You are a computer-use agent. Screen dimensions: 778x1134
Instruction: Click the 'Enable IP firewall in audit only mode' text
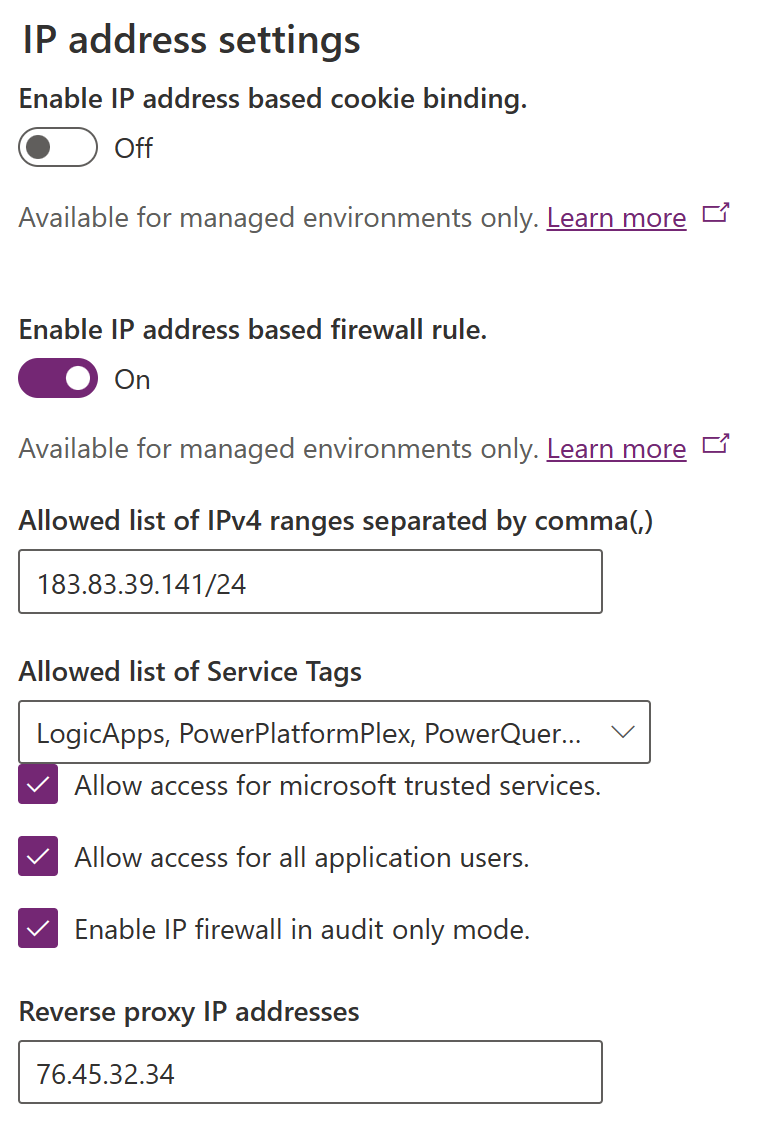point(301,930)
